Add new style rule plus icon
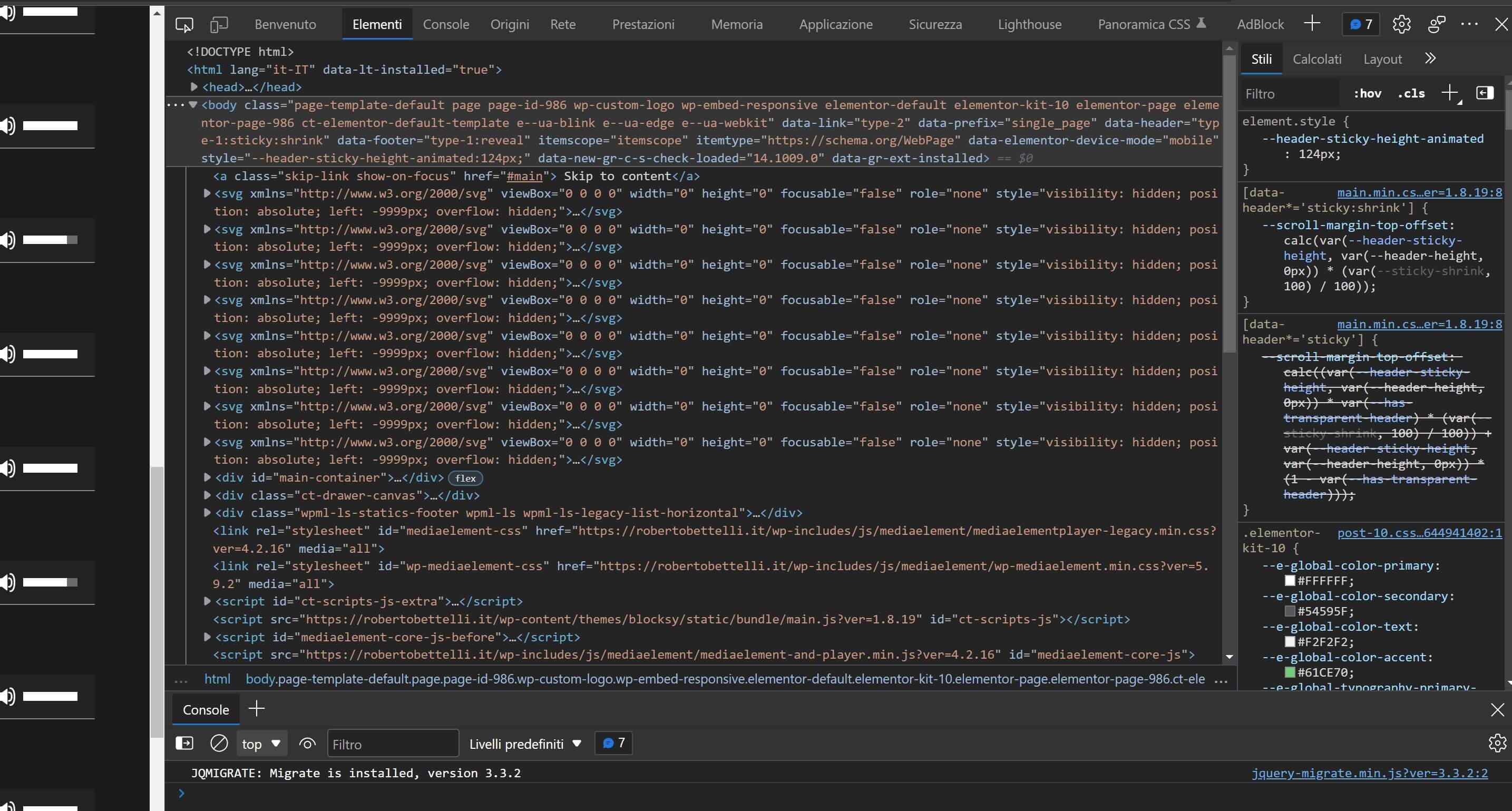Viewport: 1512px width, 811px height. coord(1449,93)
